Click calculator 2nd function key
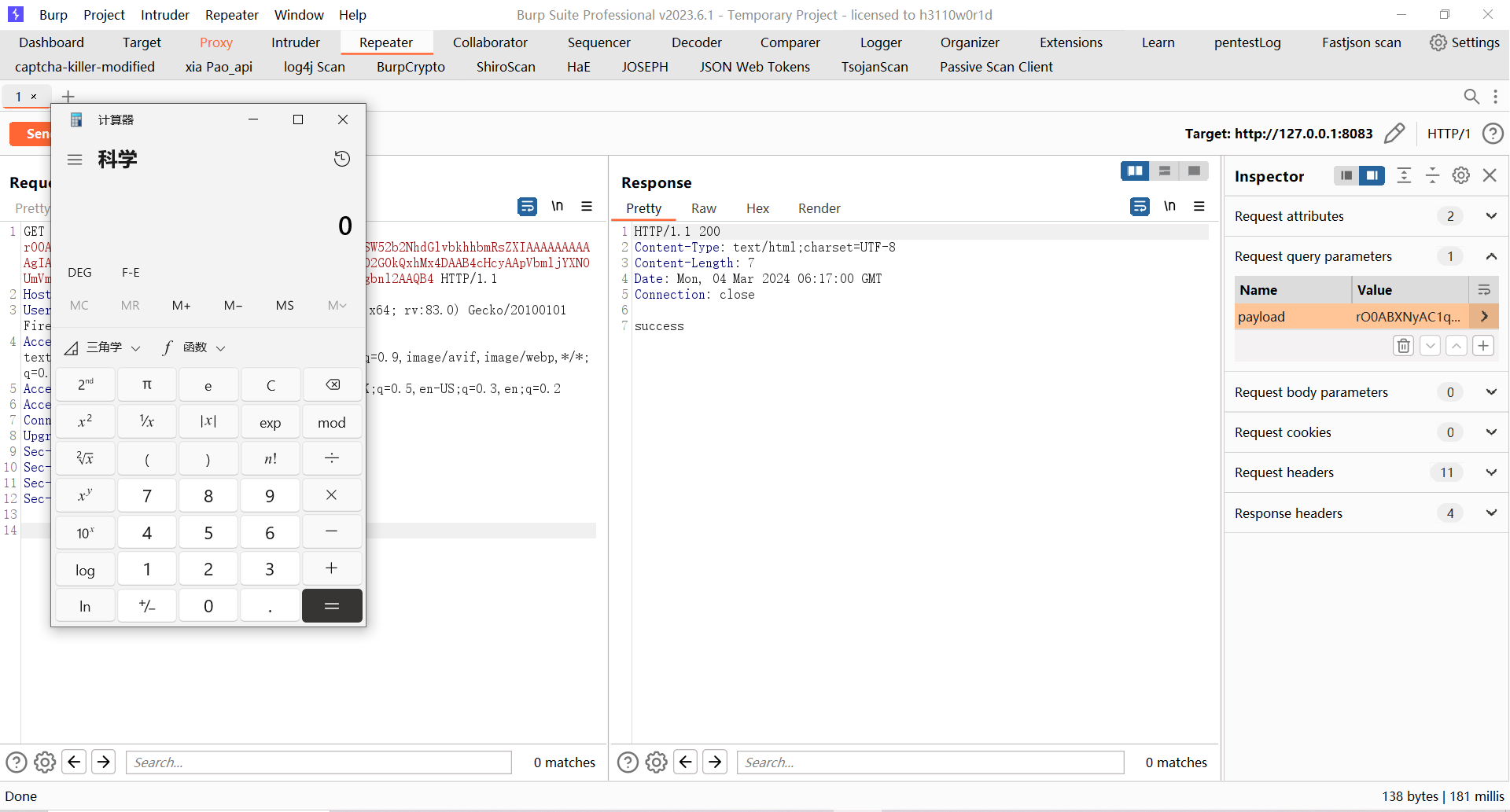This screenshot has height=812, width=1510. 85,384
